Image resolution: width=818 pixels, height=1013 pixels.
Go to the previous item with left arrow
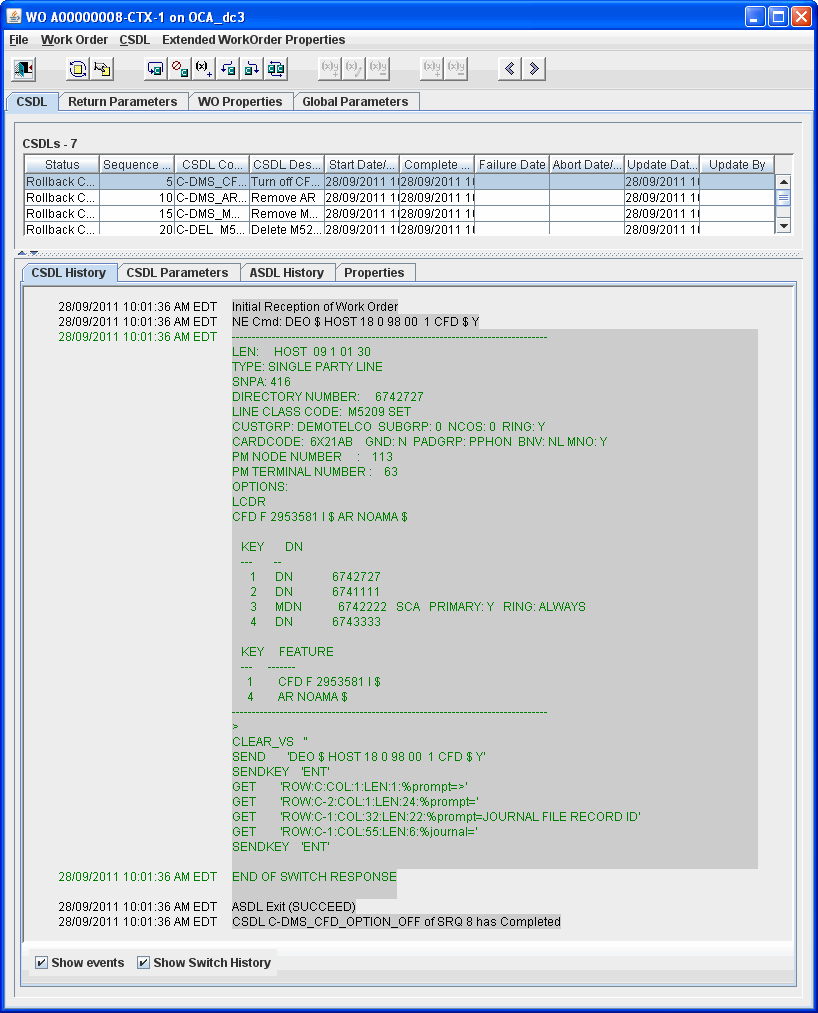coord(510,68)
